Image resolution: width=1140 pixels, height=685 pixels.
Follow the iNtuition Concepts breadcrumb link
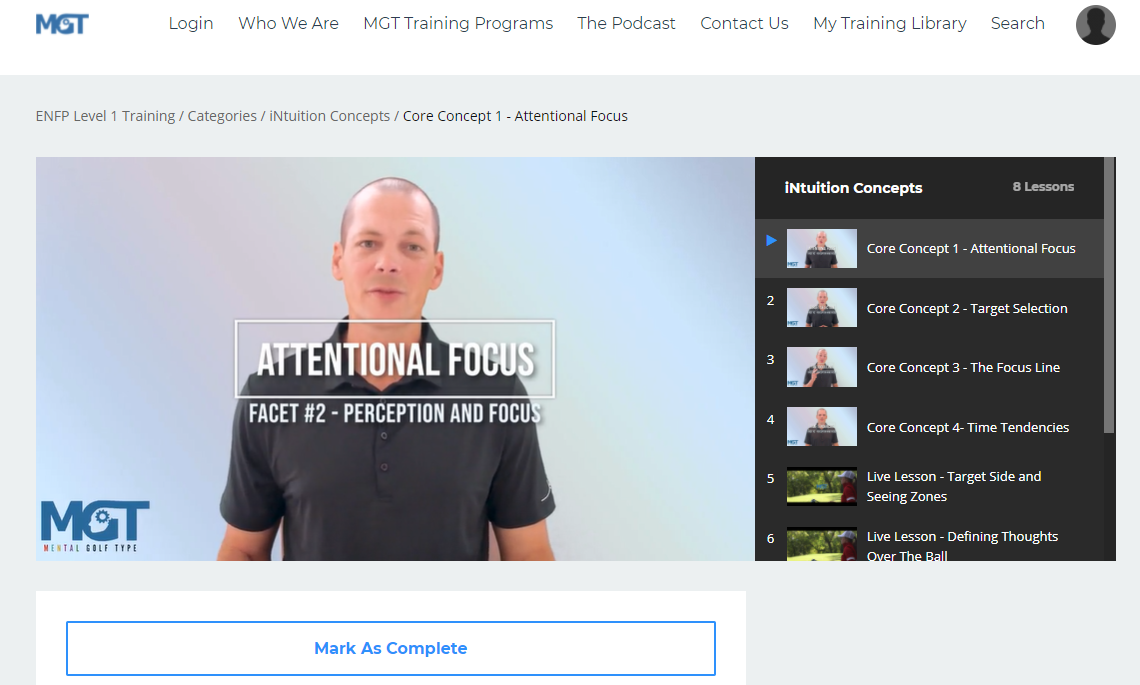click(329, 116)
